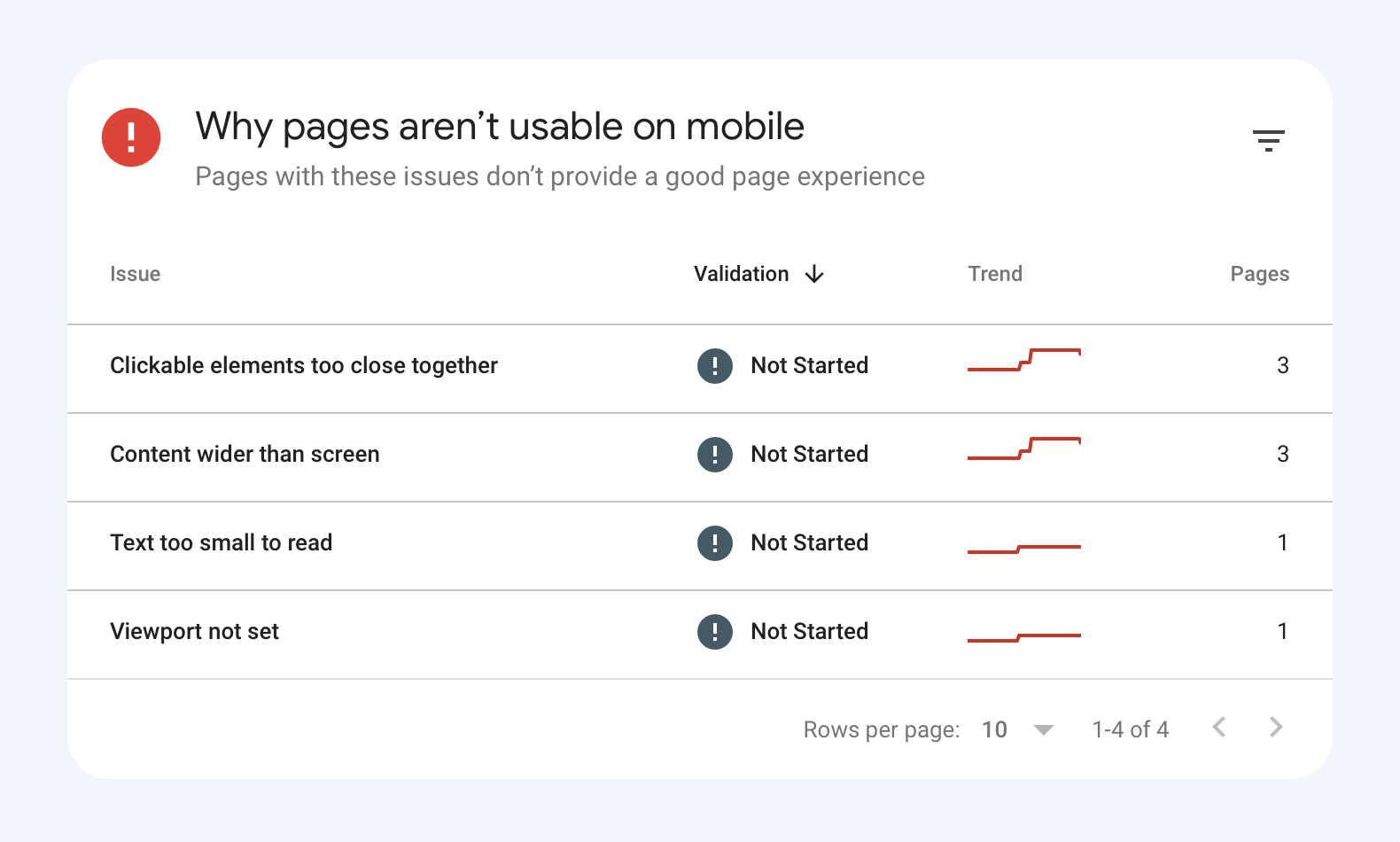
Task: Click the trend sparkline for Viewport not set
Action: tap(1023, 637)
